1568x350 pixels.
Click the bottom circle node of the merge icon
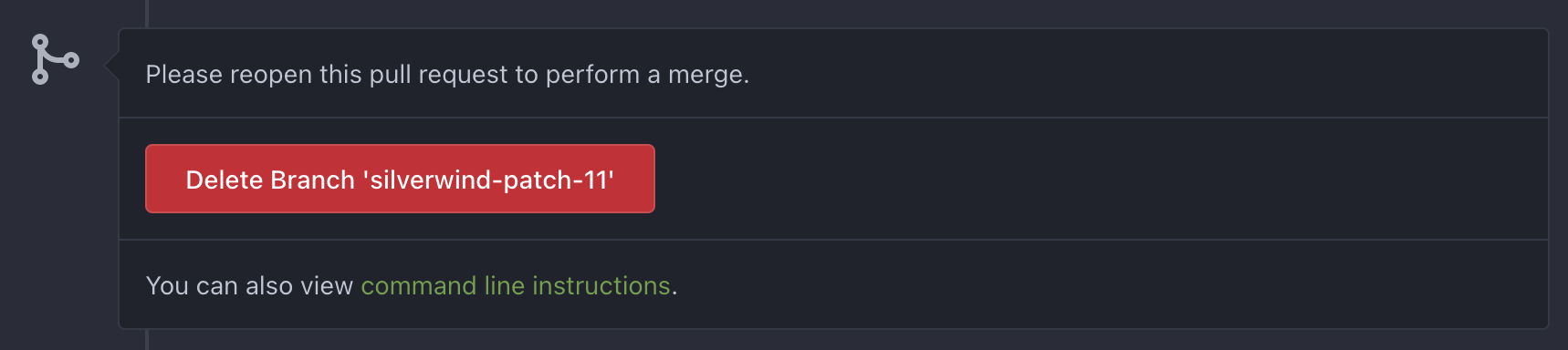point(40,77)
